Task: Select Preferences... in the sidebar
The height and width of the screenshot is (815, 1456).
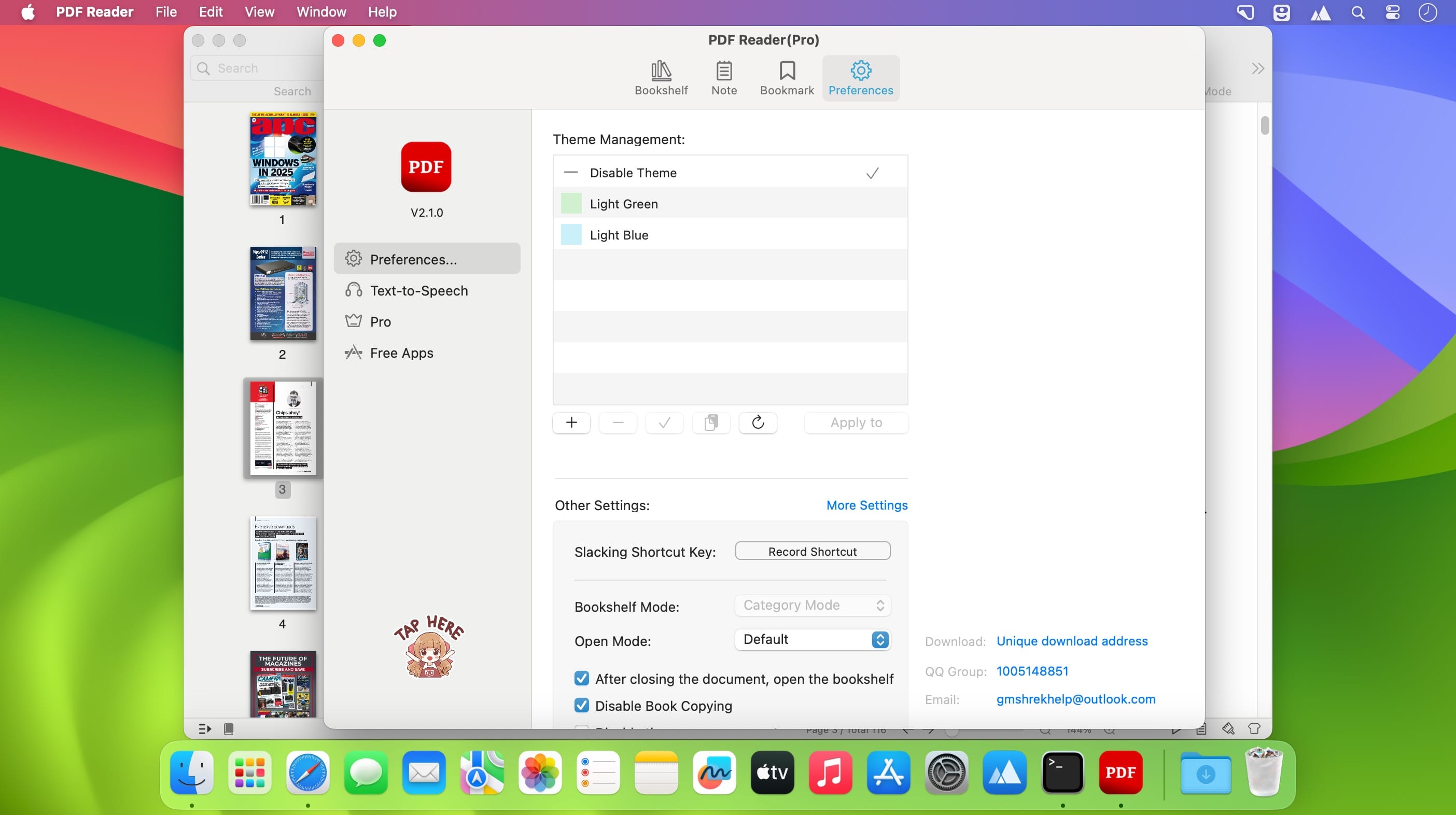Action: [x=427, y=259]
